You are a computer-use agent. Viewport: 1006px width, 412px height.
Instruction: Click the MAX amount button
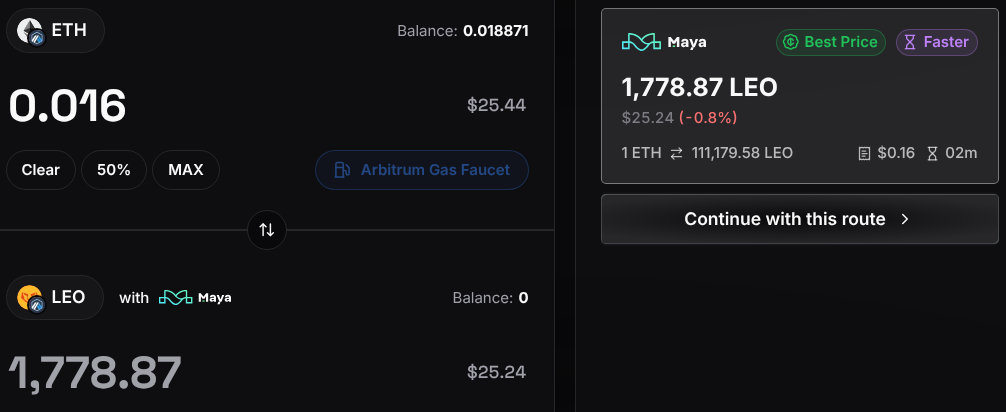coord(186,170)
